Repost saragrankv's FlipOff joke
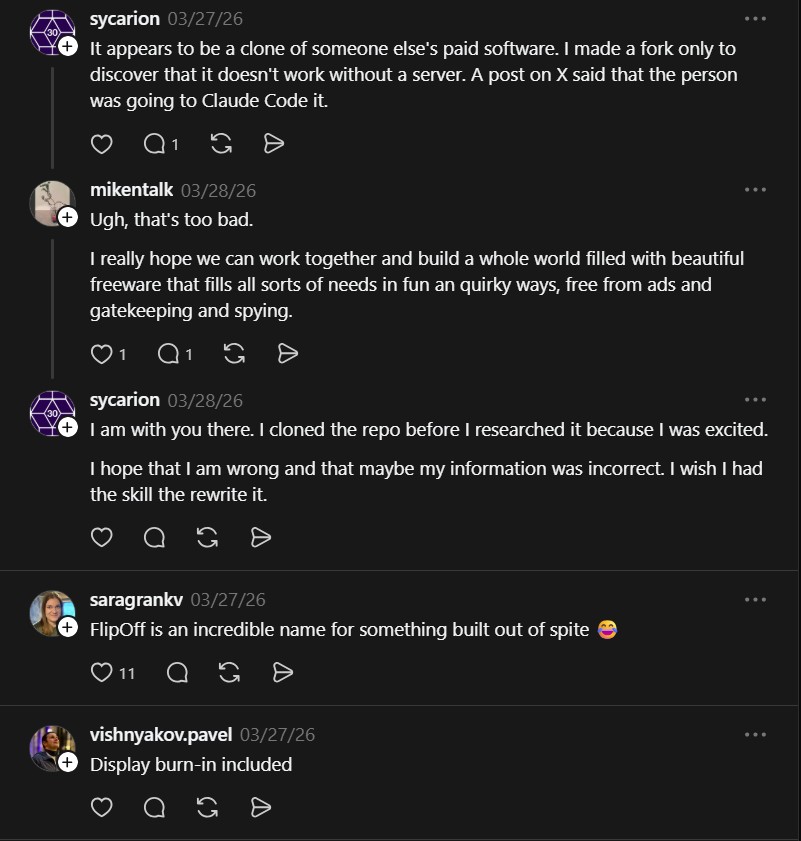The height and width of the screenshot is (841, 801). click(x=229, y=672)
